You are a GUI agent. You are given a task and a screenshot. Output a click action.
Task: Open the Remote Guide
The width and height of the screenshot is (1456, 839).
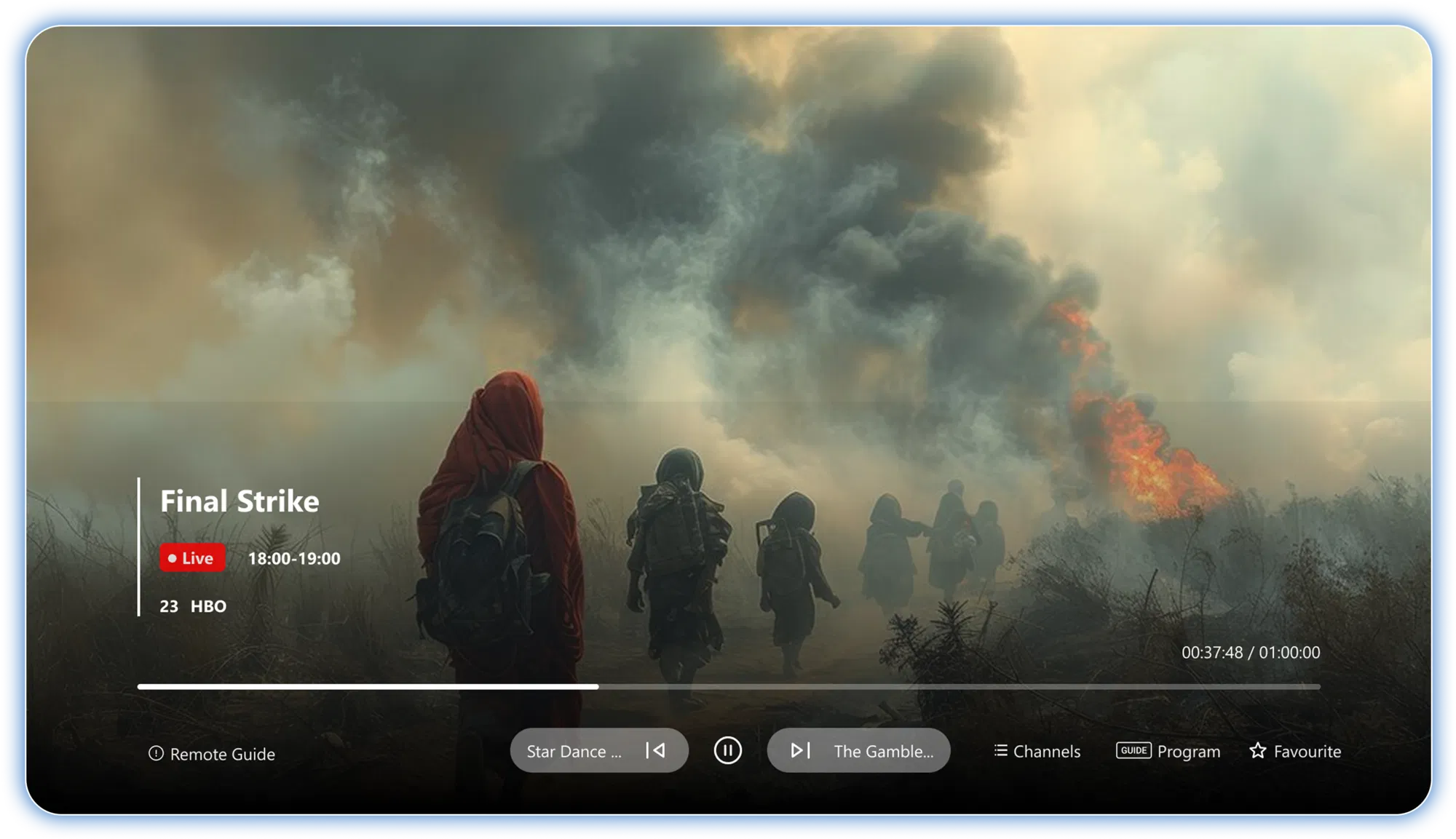(214, 754)
